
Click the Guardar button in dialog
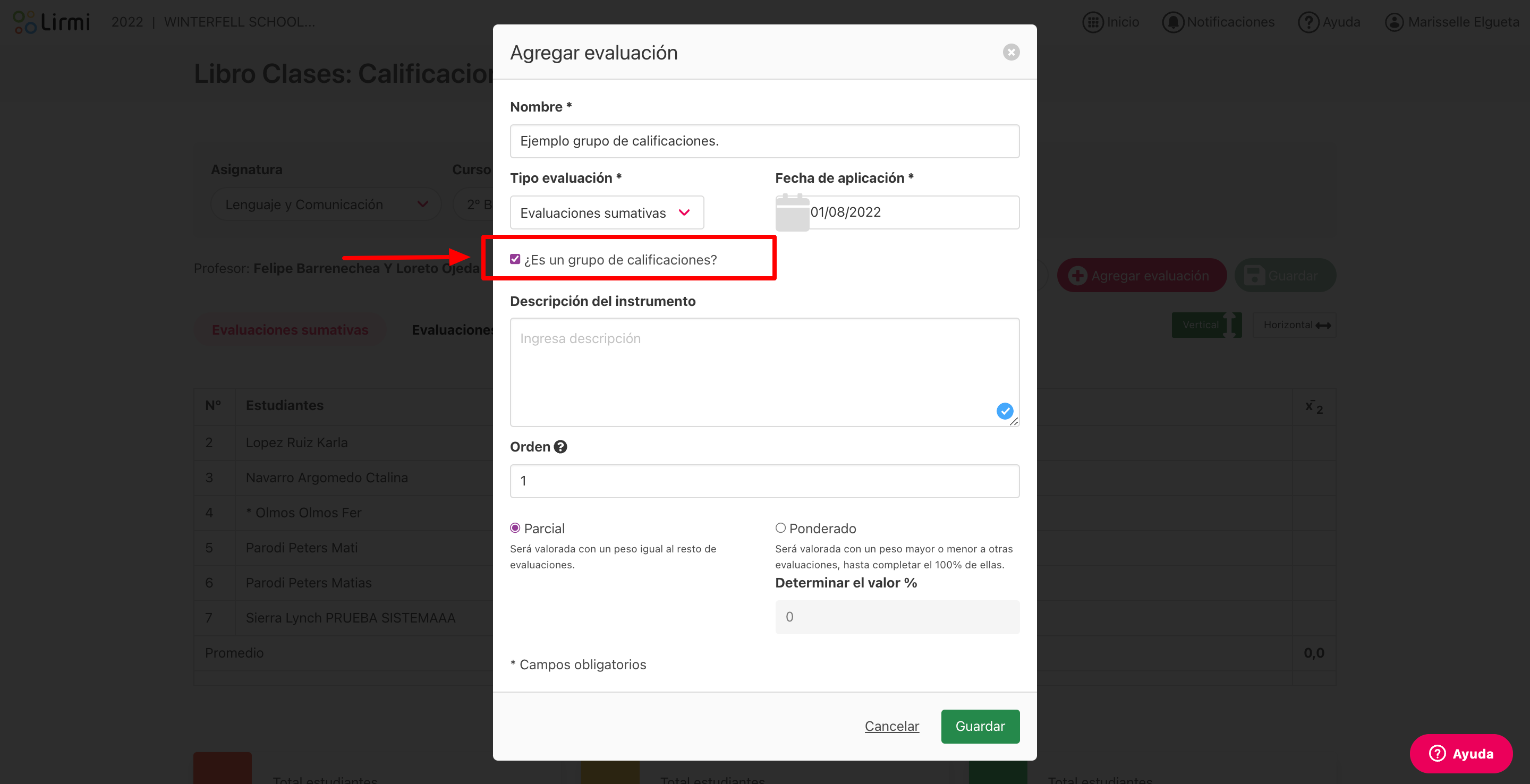coord(980,726)
